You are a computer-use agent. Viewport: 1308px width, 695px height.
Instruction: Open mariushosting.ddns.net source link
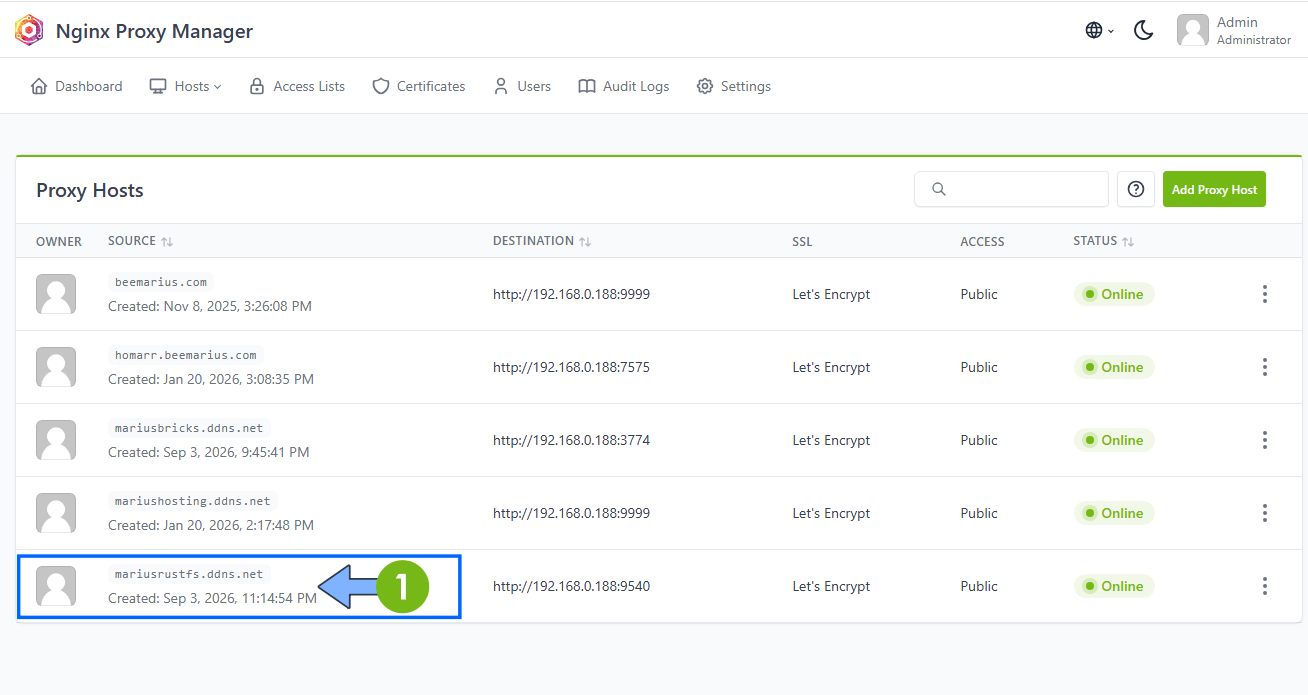tap(193, 501)
